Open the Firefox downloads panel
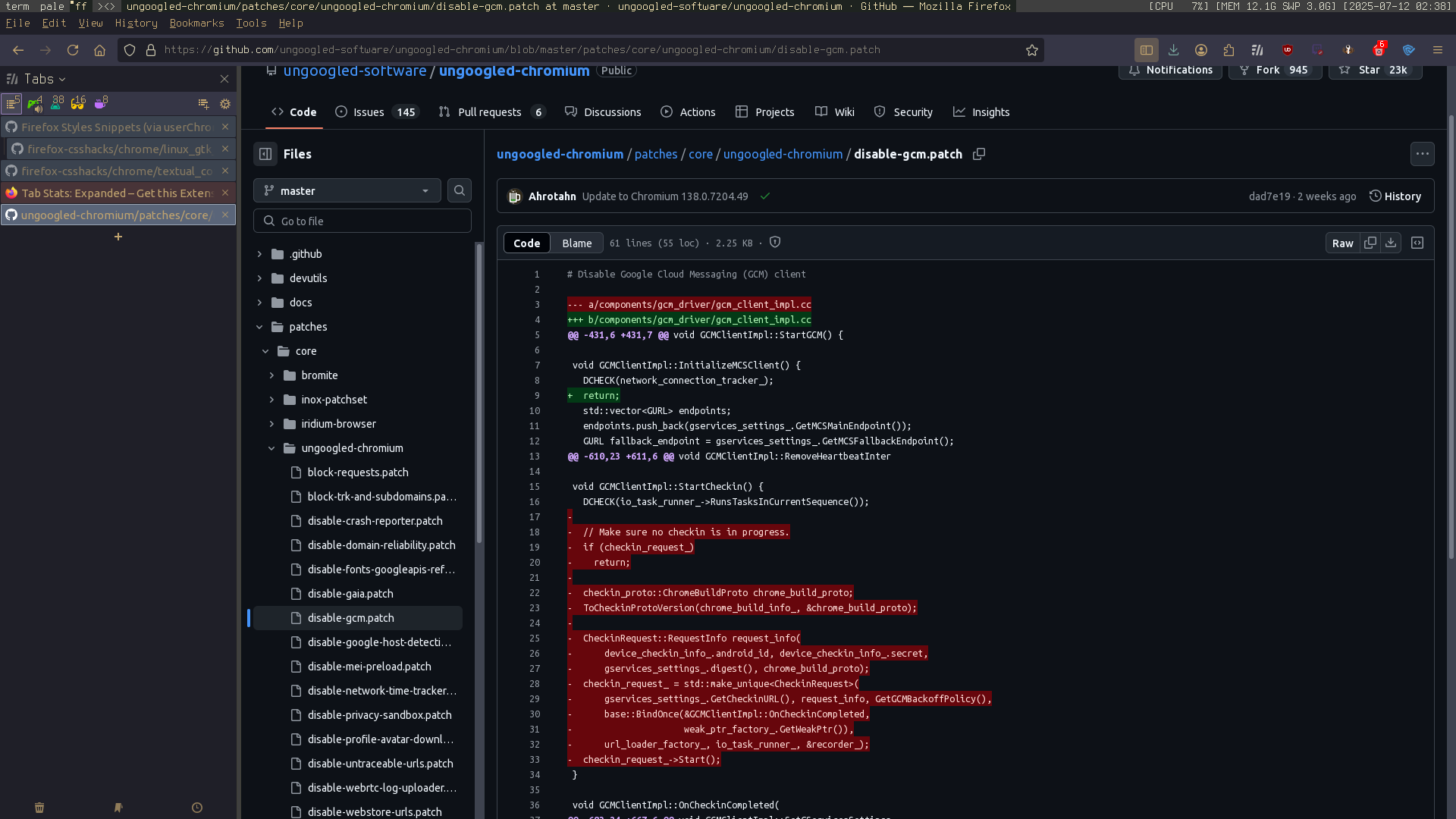This screenshot has height=819, width=1456. tap(1173, 50)
